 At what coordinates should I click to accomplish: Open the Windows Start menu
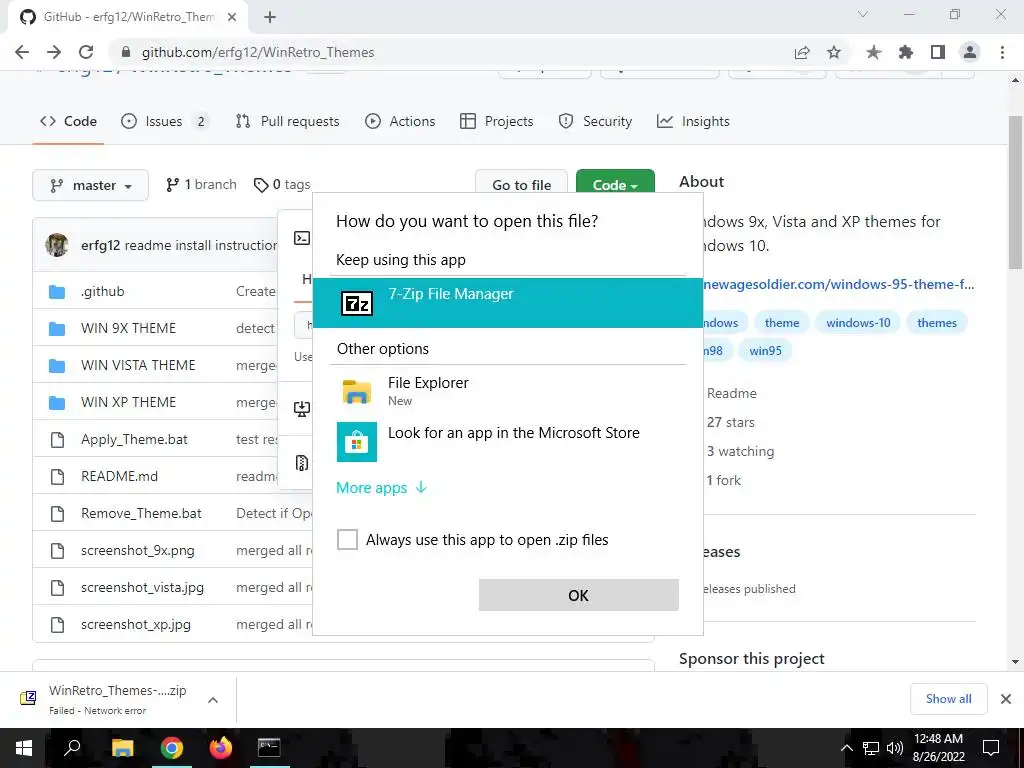pos(24,748)
